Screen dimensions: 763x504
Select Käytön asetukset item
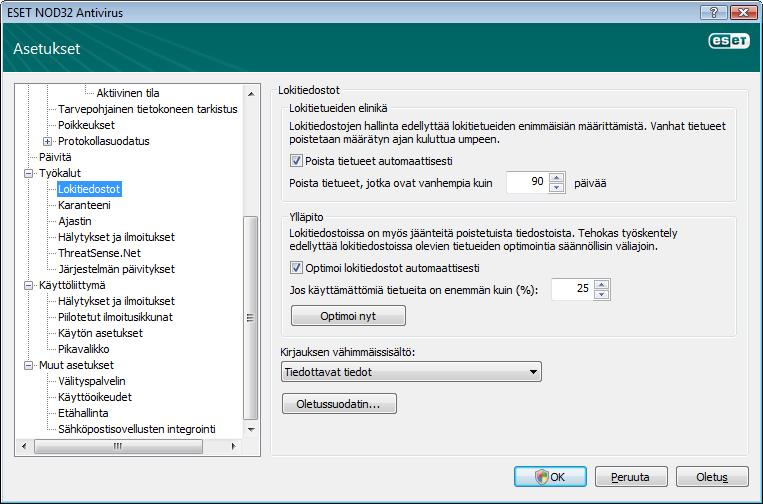100,333
